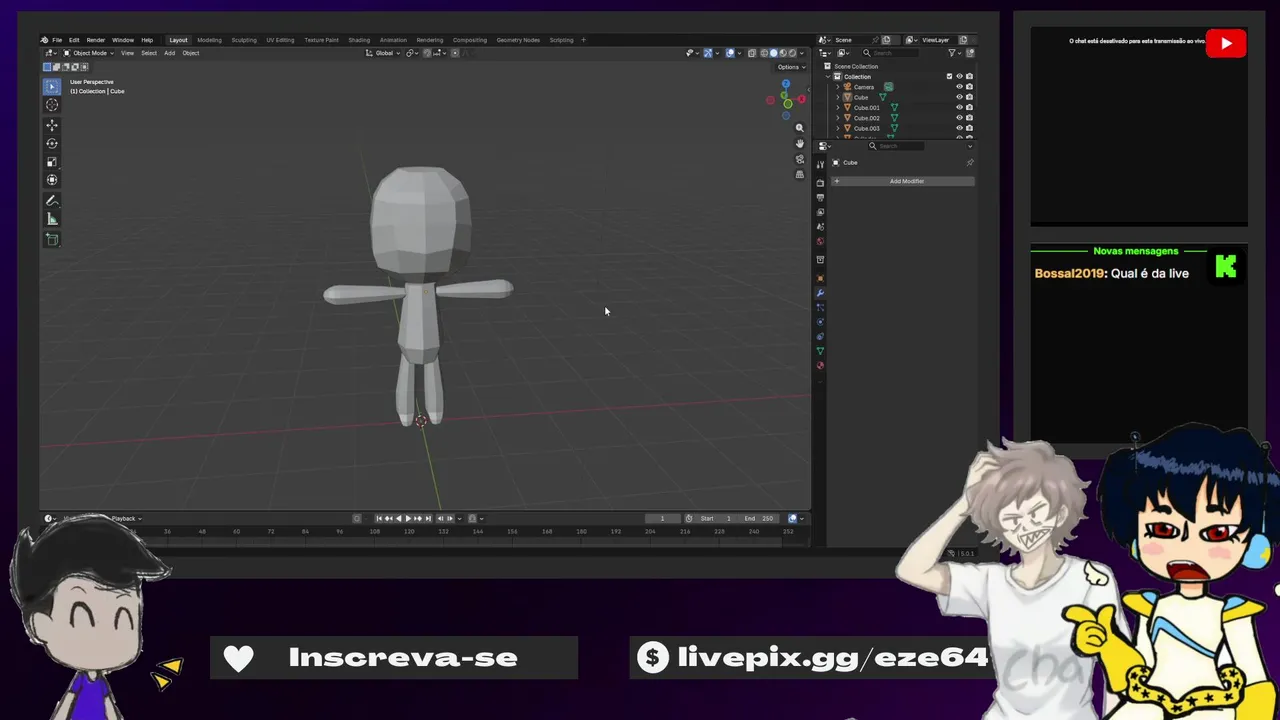This screenshot has width=1280, height=720.
Task: Open the Output properties tab
Action: tap(820, 197)
